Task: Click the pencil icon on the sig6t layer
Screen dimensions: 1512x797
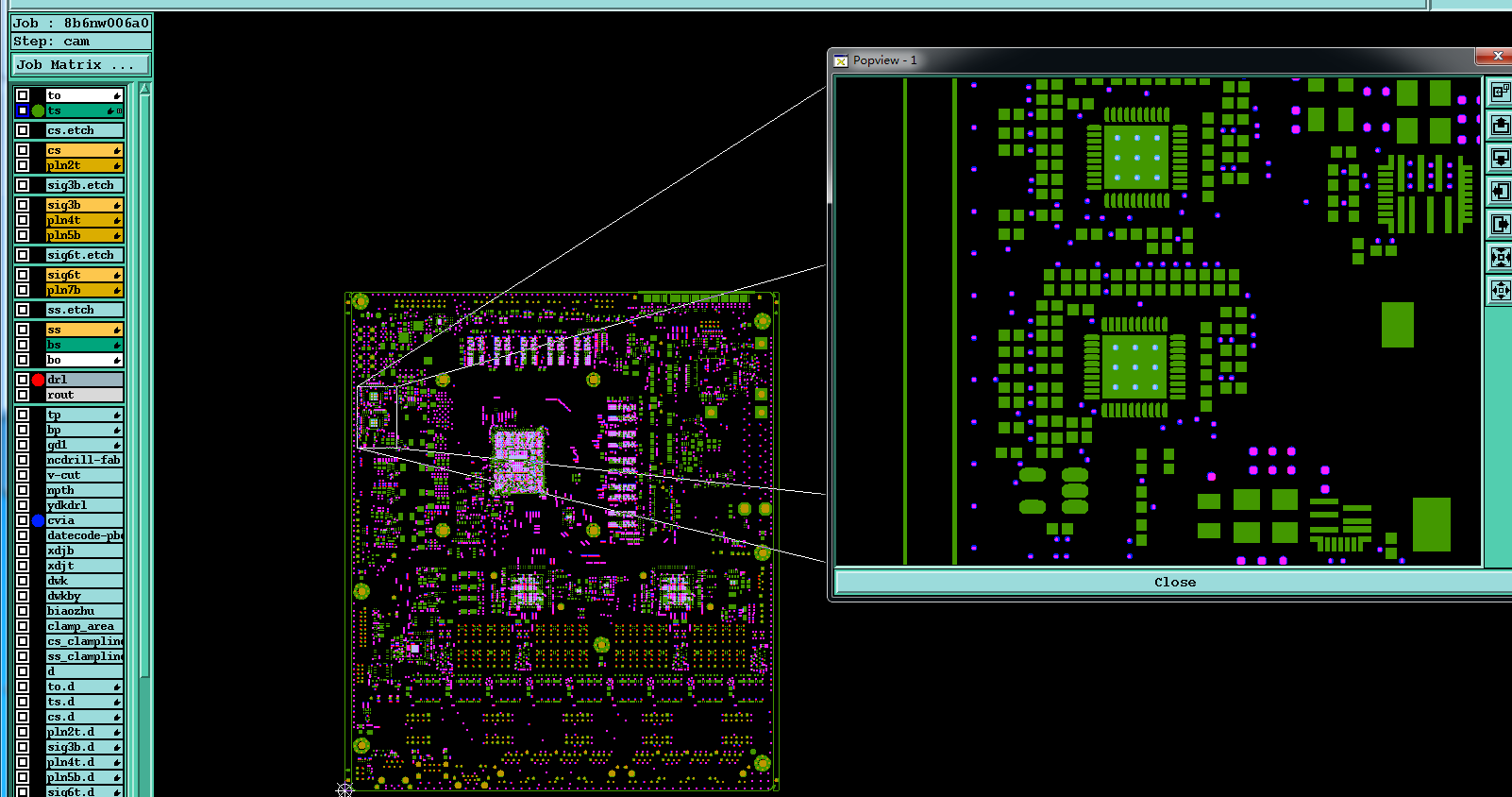Action: [117, 275]
